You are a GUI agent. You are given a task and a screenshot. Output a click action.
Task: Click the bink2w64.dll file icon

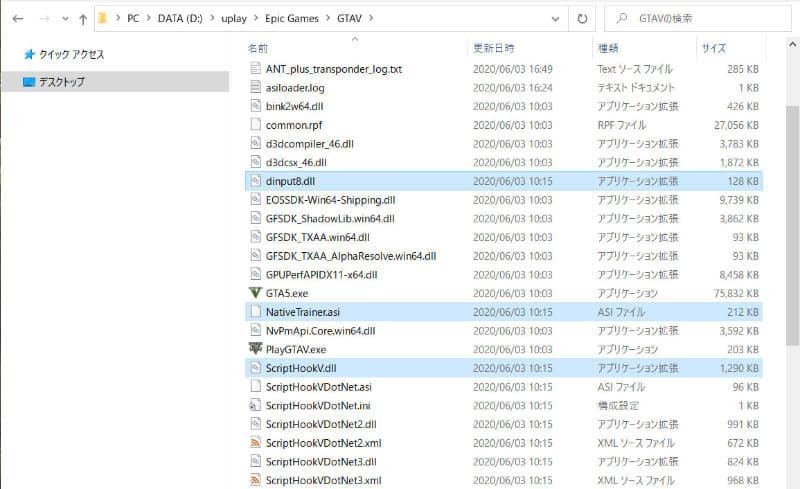coord(255,106)
